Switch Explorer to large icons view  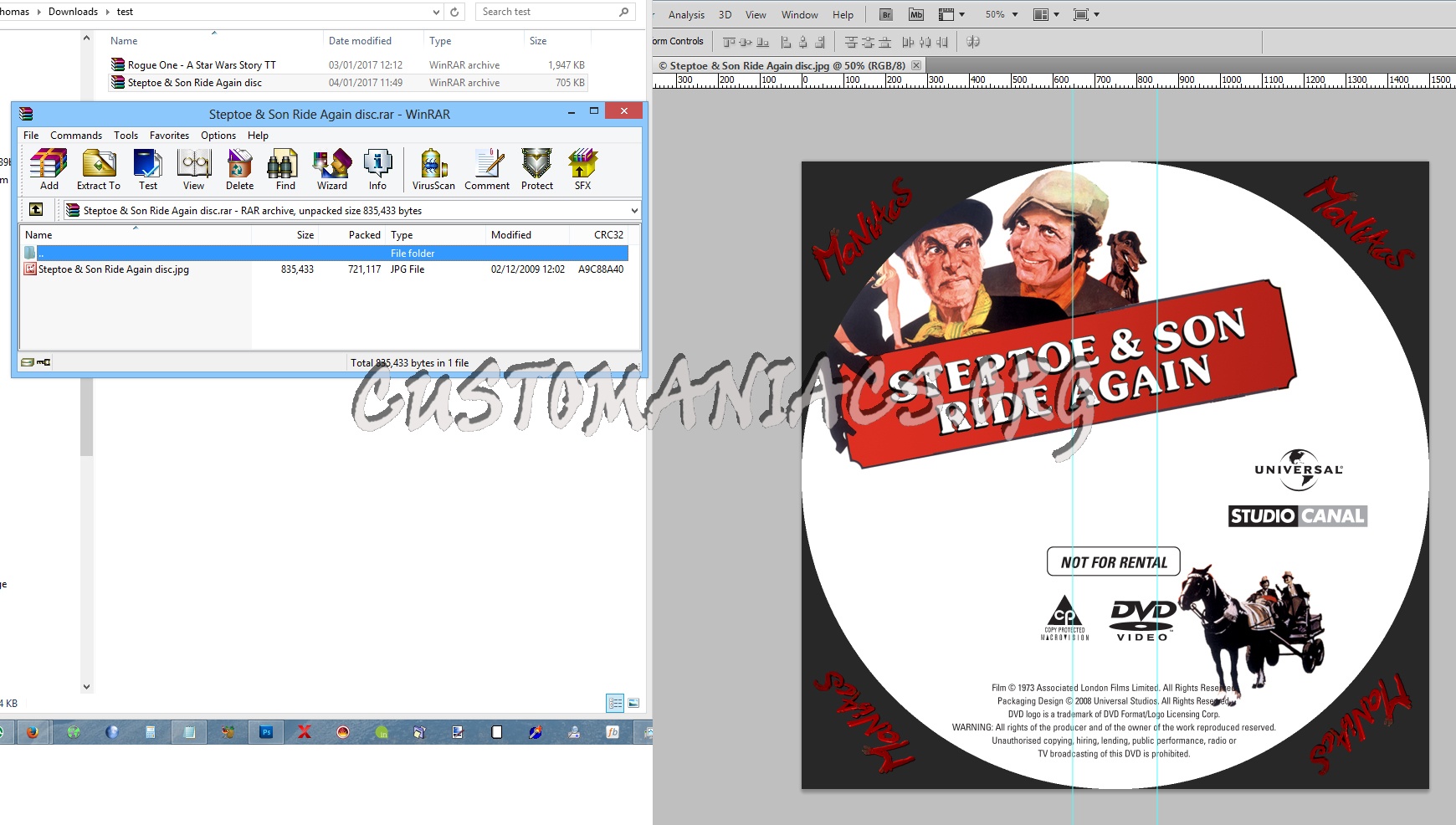[x=633, y=704]
